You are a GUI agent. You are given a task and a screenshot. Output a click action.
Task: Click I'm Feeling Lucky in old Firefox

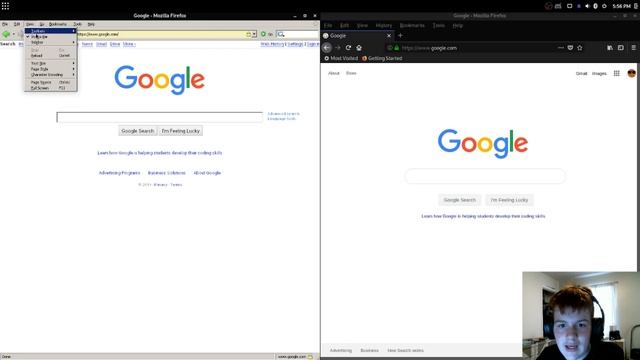click(x=180, y=131)
